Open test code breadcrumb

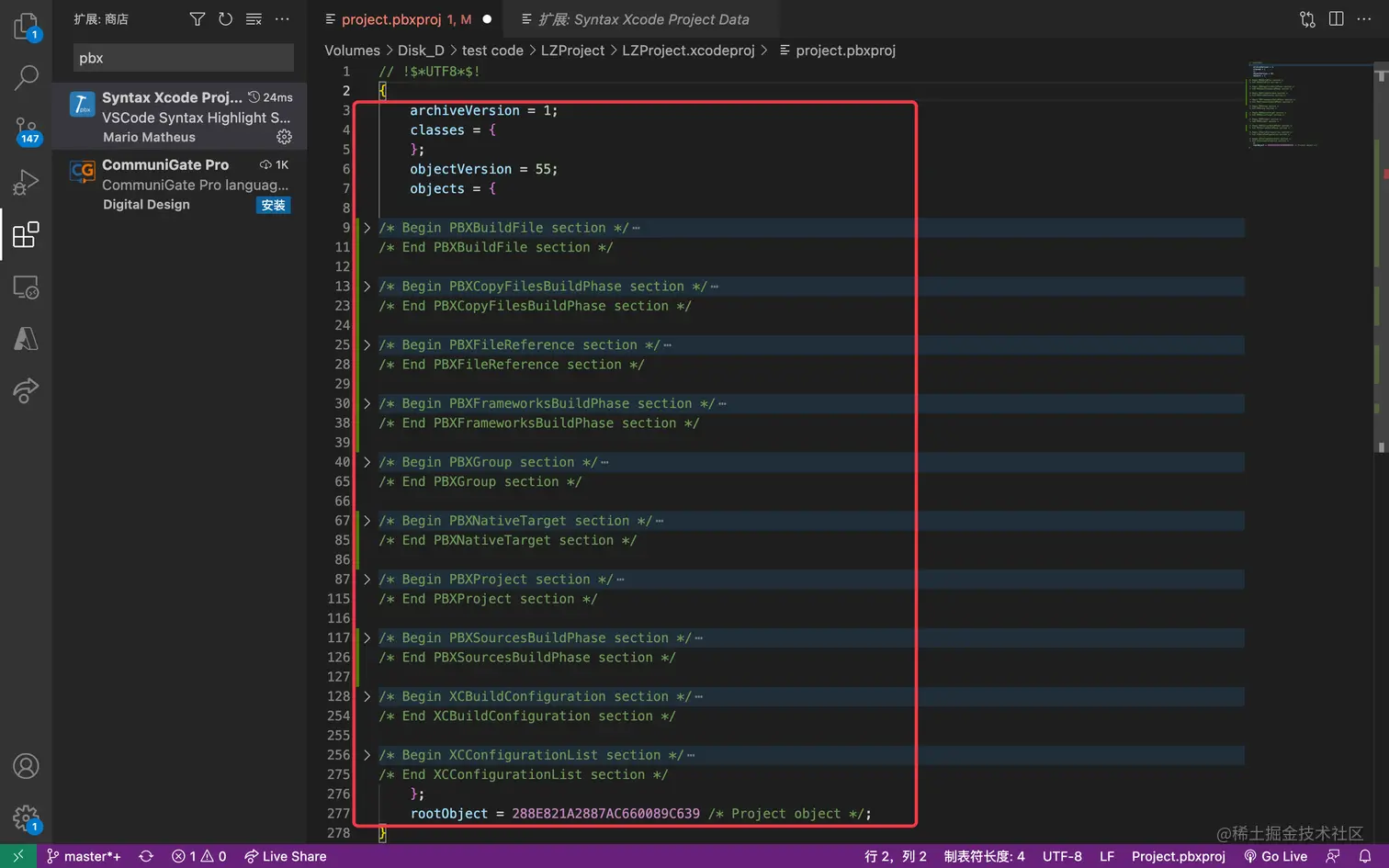[x=492, y=51]
